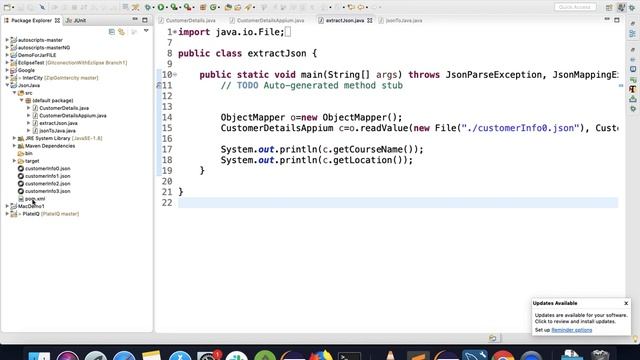Viewport: 640px width, 360px height.
Task: Click the Quick Access search field
Action: 575,7
